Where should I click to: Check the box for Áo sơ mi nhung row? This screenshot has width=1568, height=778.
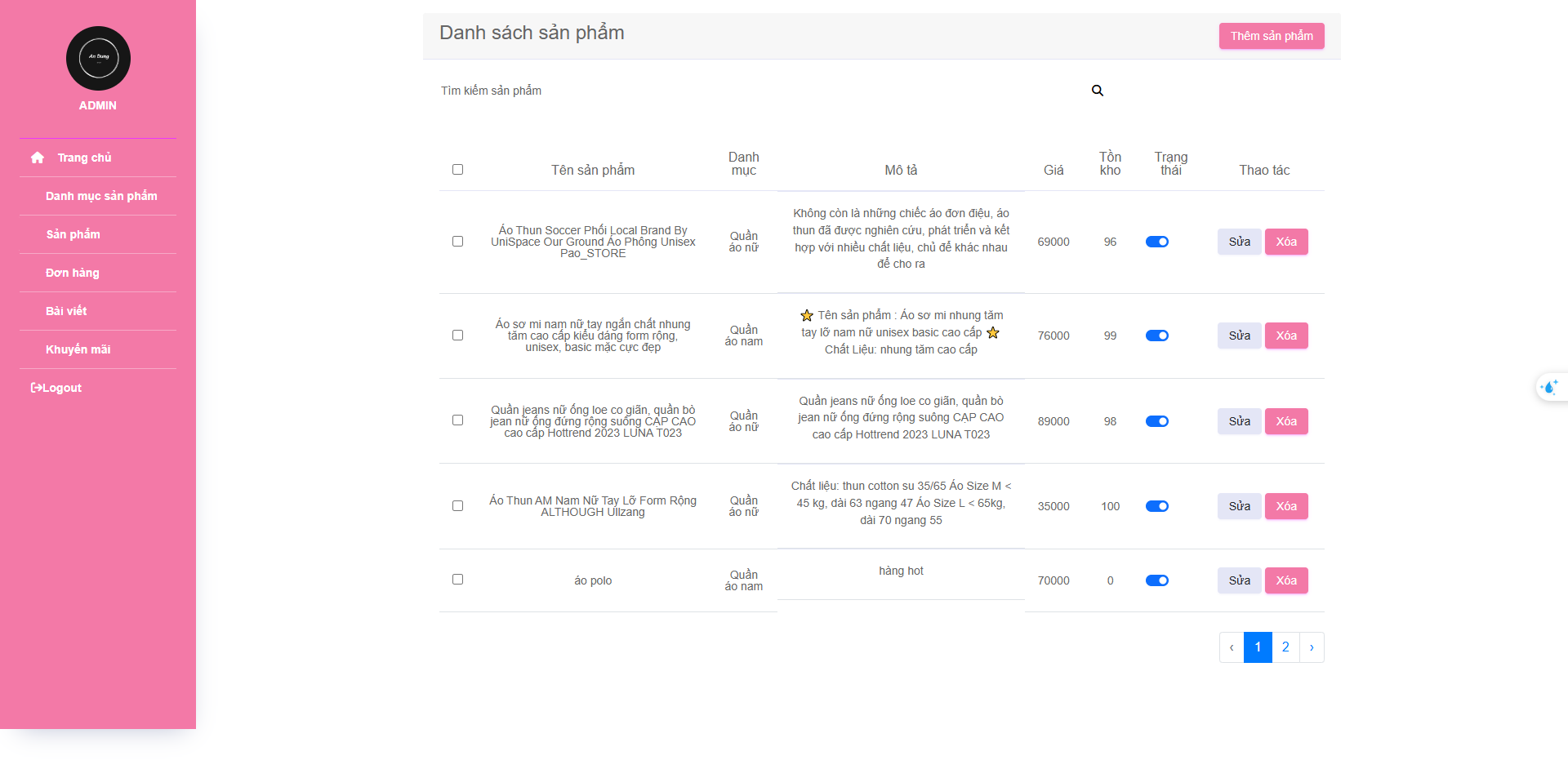(x=457, y=336)
